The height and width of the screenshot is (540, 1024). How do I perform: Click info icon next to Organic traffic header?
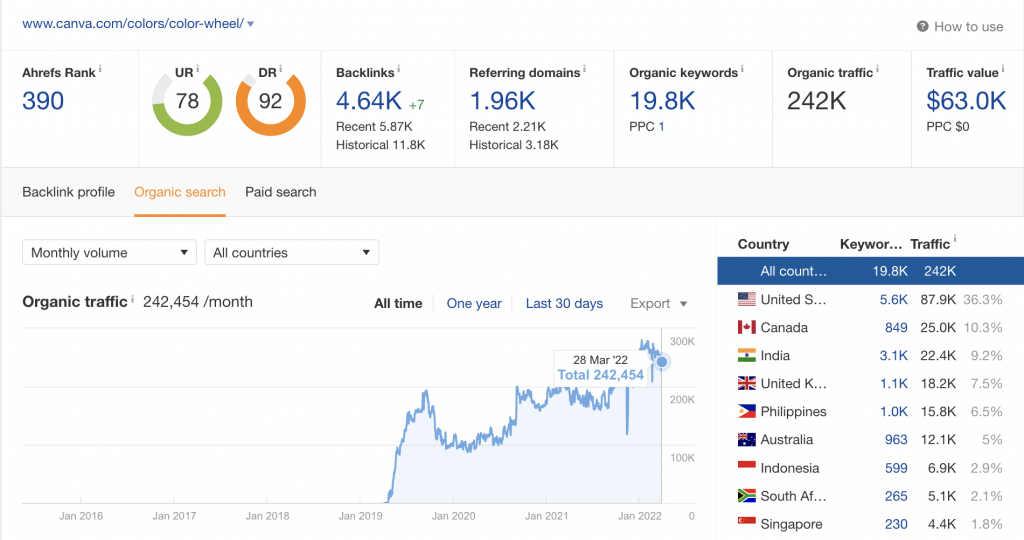(x=877, y=69)
